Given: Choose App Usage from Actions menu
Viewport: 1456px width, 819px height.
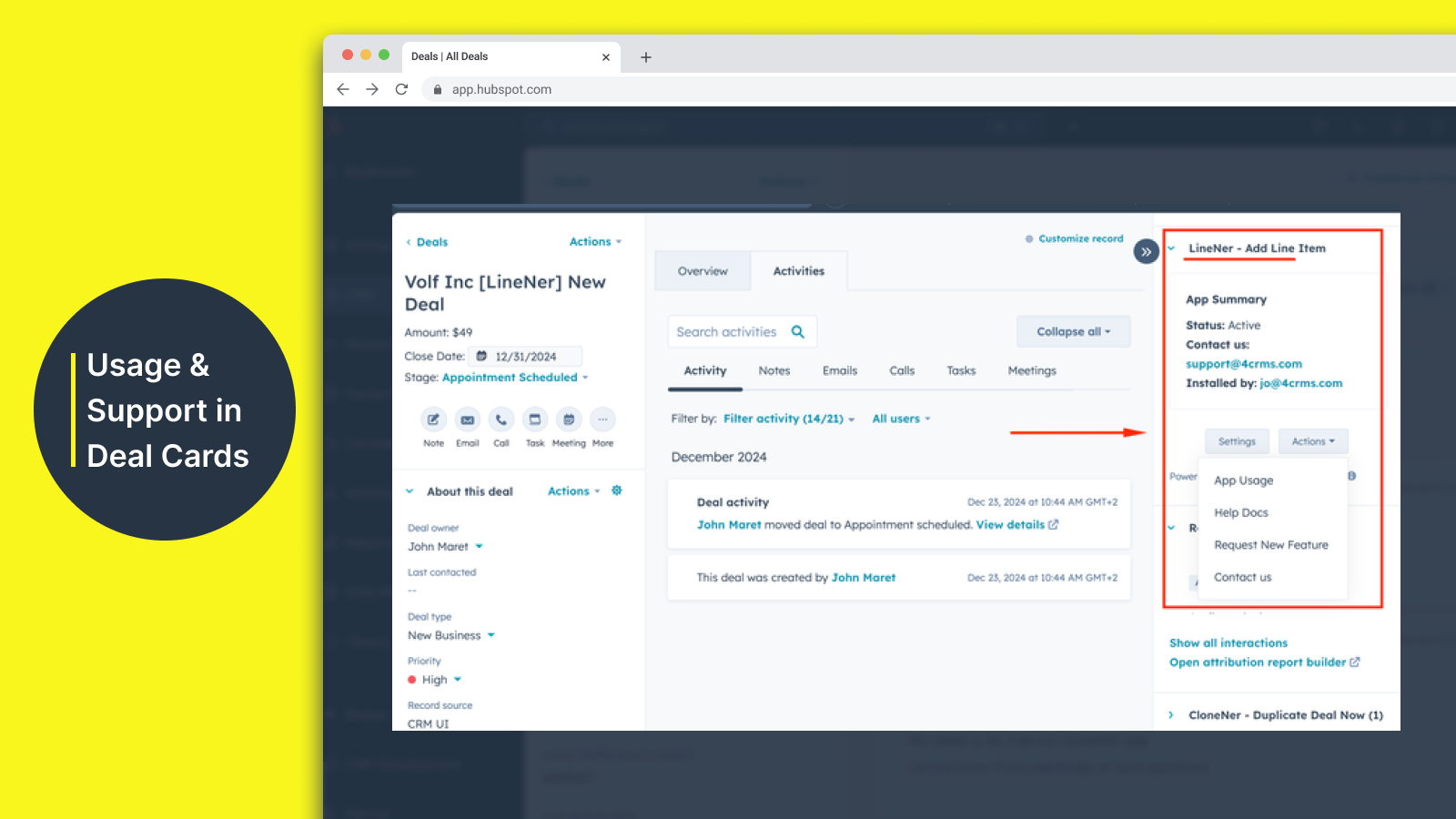Looking at the screenshot, I should 1243,480.
